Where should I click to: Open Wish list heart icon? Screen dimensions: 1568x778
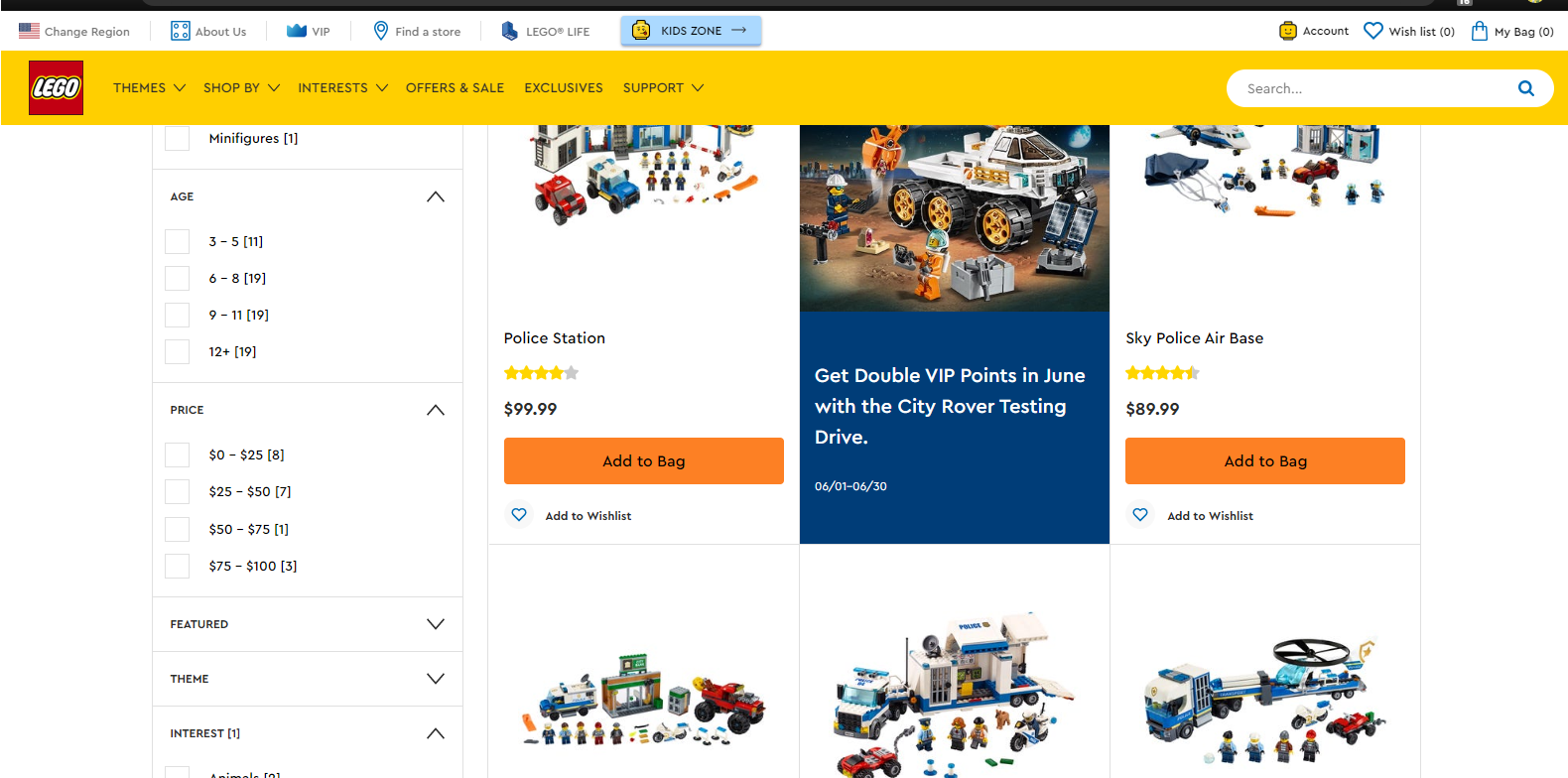[x=1372, y=31]
